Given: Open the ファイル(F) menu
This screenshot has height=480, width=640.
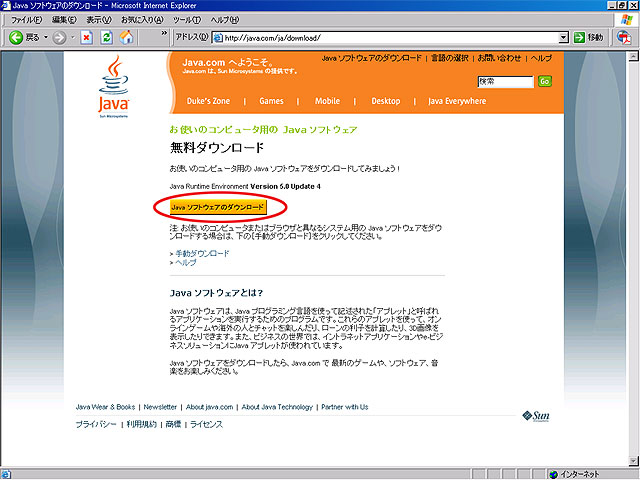Looking at the screenshot, I should [x=26, y=20].
